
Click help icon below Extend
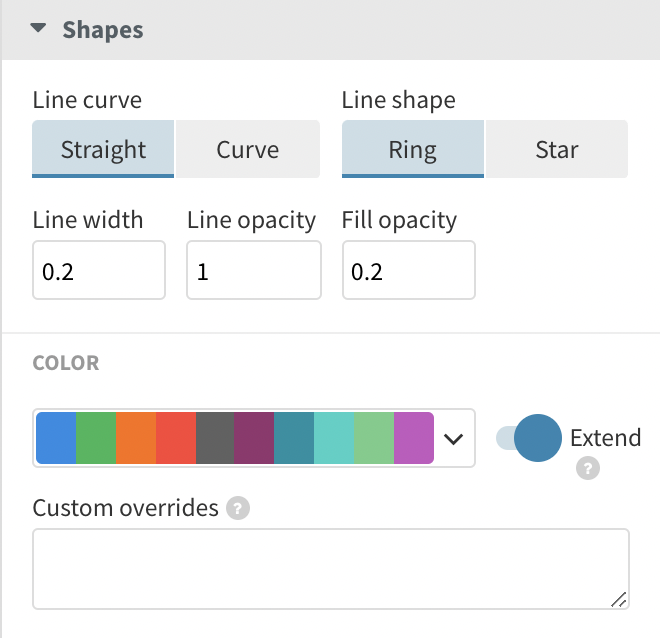click(588, 468)
